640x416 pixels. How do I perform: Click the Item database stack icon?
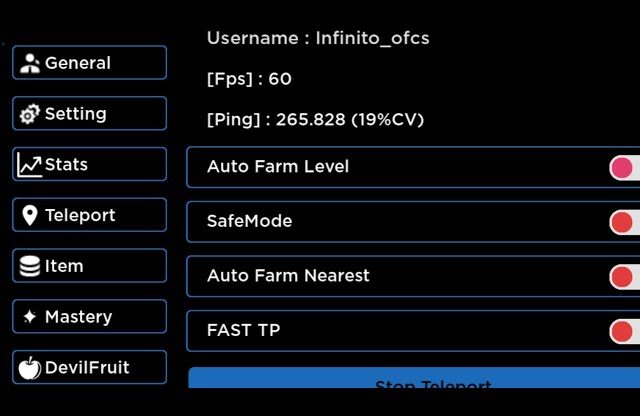[x=30, y=266]
